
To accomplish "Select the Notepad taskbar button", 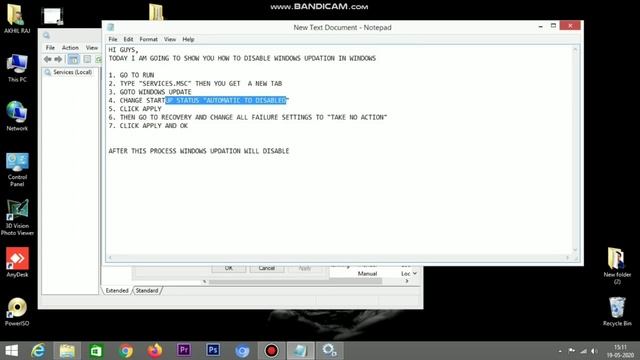I will coord(300,351).
